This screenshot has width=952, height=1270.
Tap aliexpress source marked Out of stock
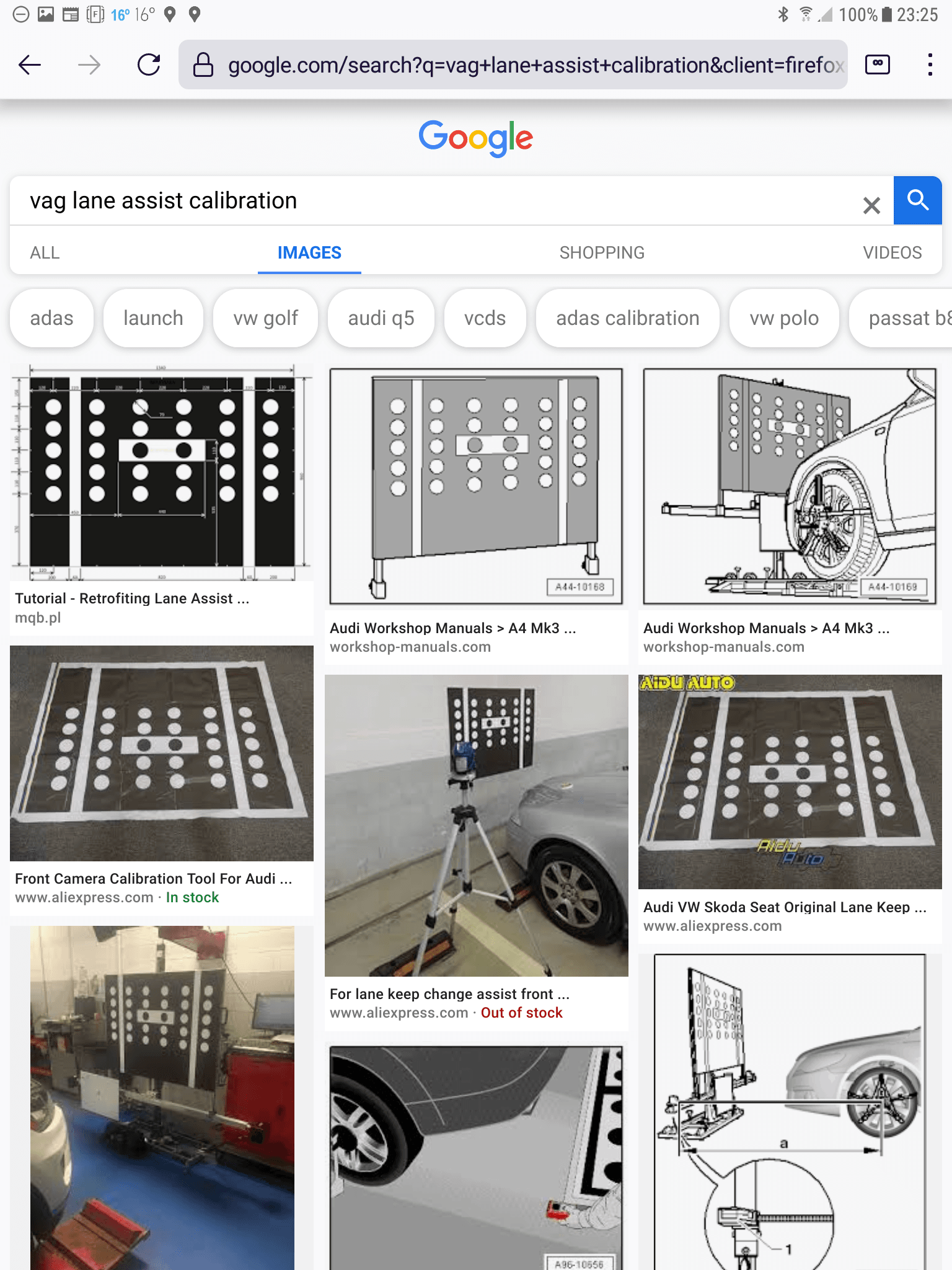point(399,1013)
